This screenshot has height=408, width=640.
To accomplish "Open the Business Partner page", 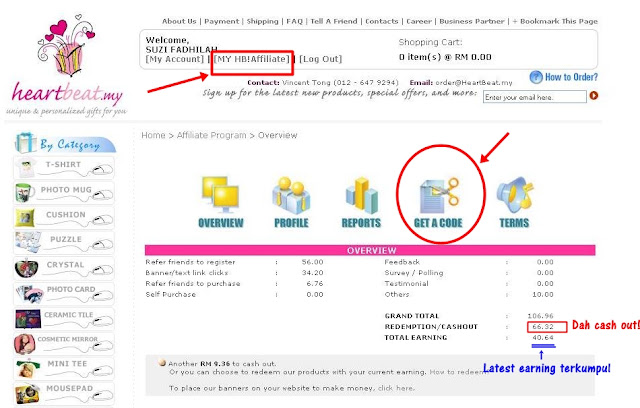I will tap(472, 21).
